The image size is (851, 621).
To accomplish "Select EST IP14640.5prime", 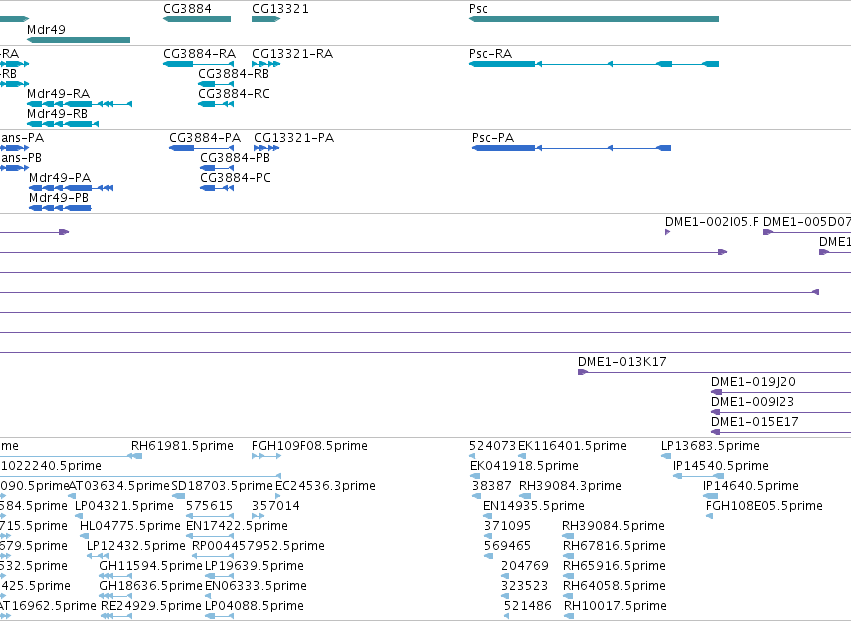I will tap(751, 486).
